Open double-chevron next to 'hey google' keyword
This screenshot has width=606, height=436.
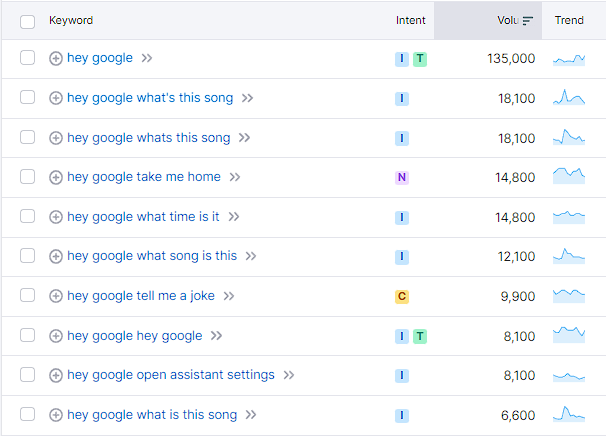pyautogui.click(x=147, y=58)
